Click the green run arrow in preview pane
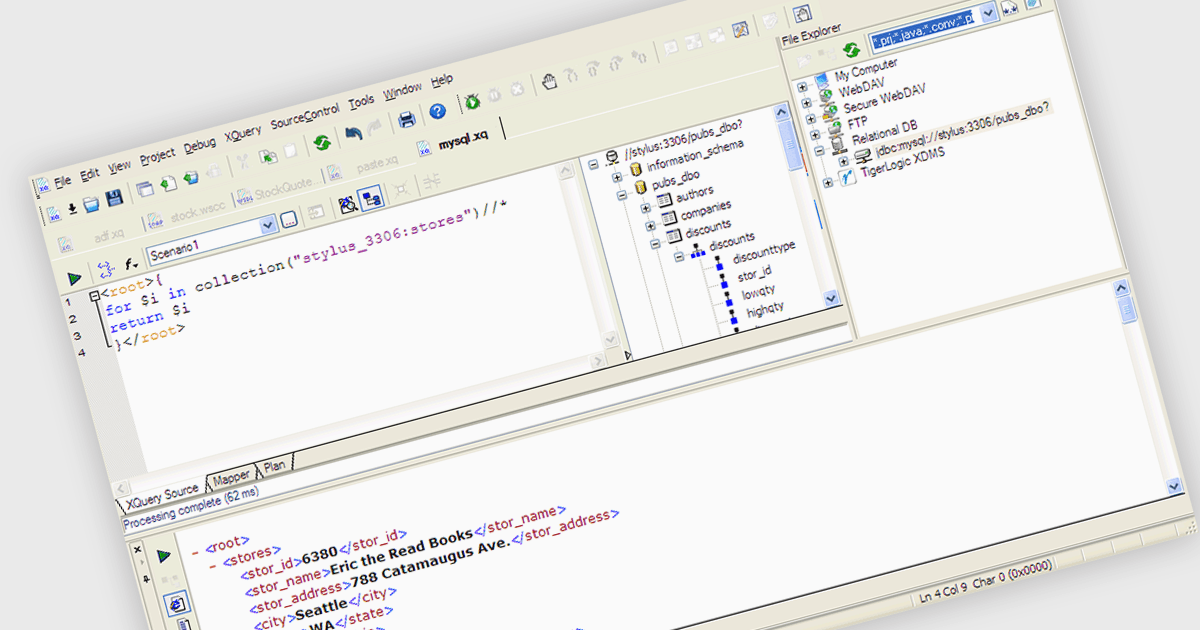 (x=164, y=554)
